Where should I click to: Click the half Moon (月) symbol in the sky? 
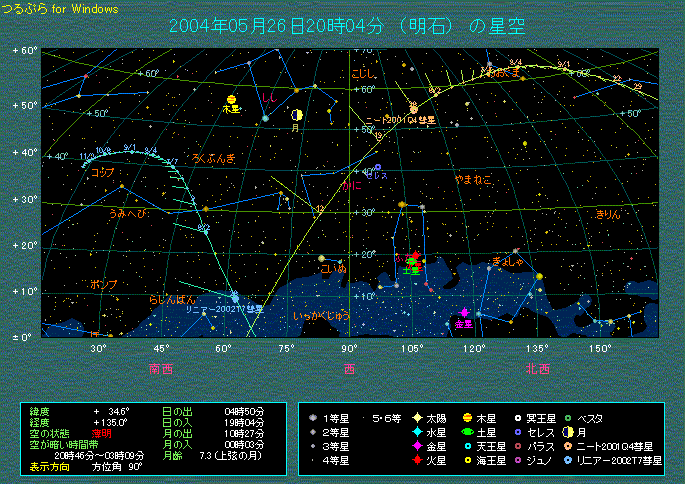[296, 116]
